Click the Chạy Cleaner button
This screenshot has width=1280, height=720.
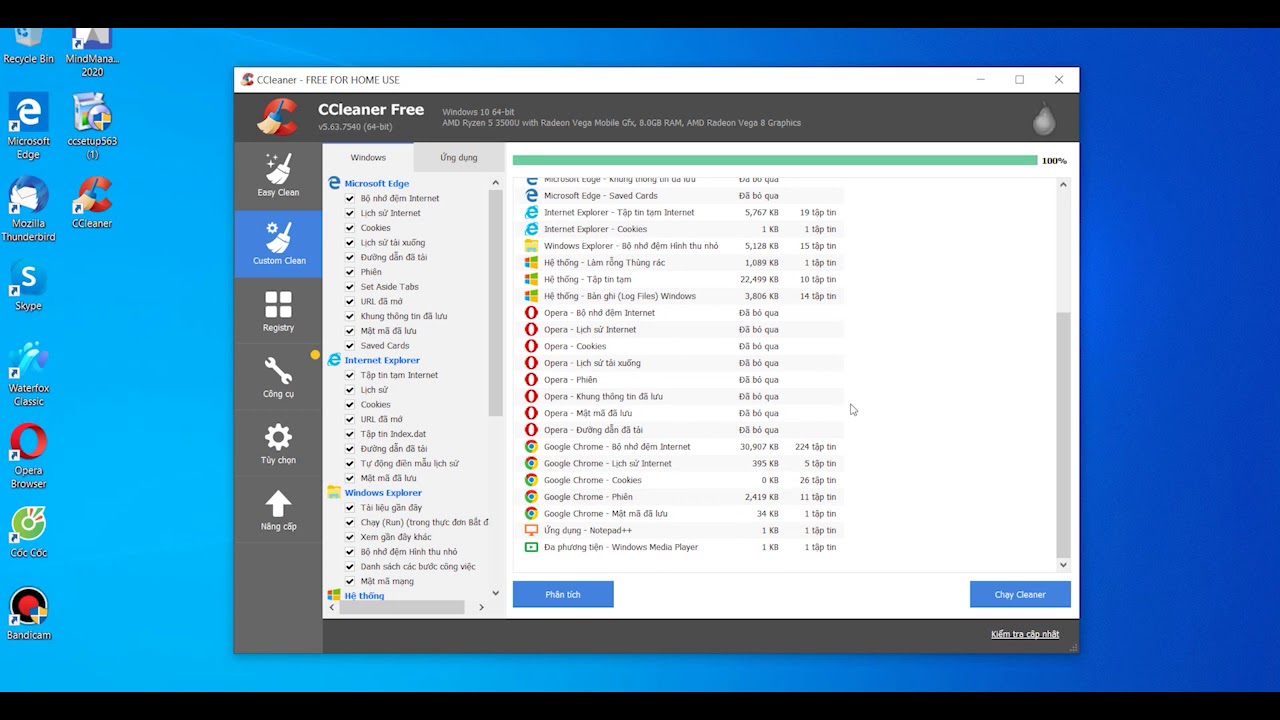pyautogui.click(x=1020, y=595)
